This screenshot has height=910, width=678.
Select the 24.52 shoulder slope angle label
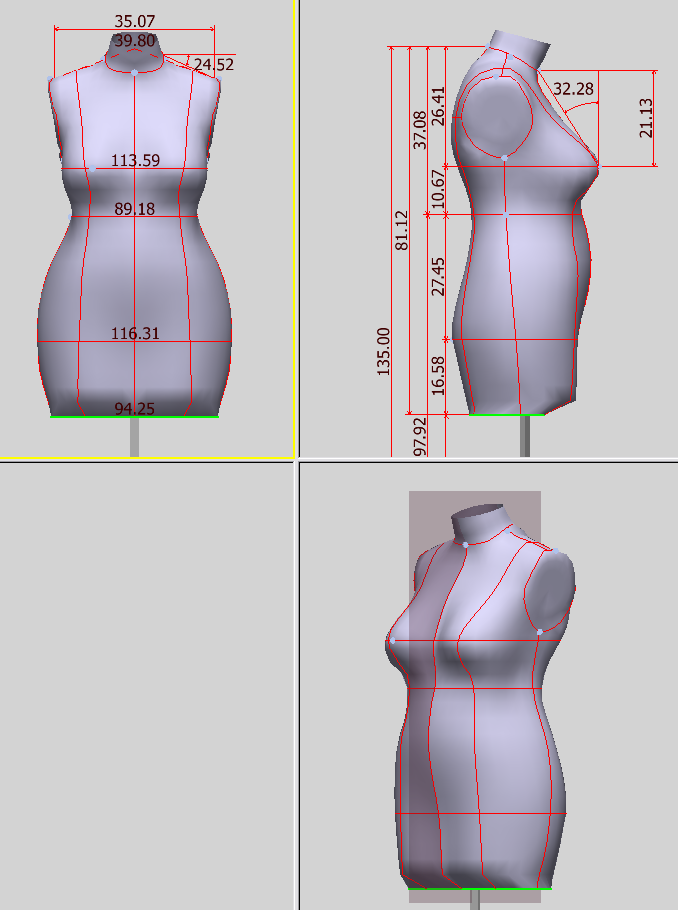point(214,64)
